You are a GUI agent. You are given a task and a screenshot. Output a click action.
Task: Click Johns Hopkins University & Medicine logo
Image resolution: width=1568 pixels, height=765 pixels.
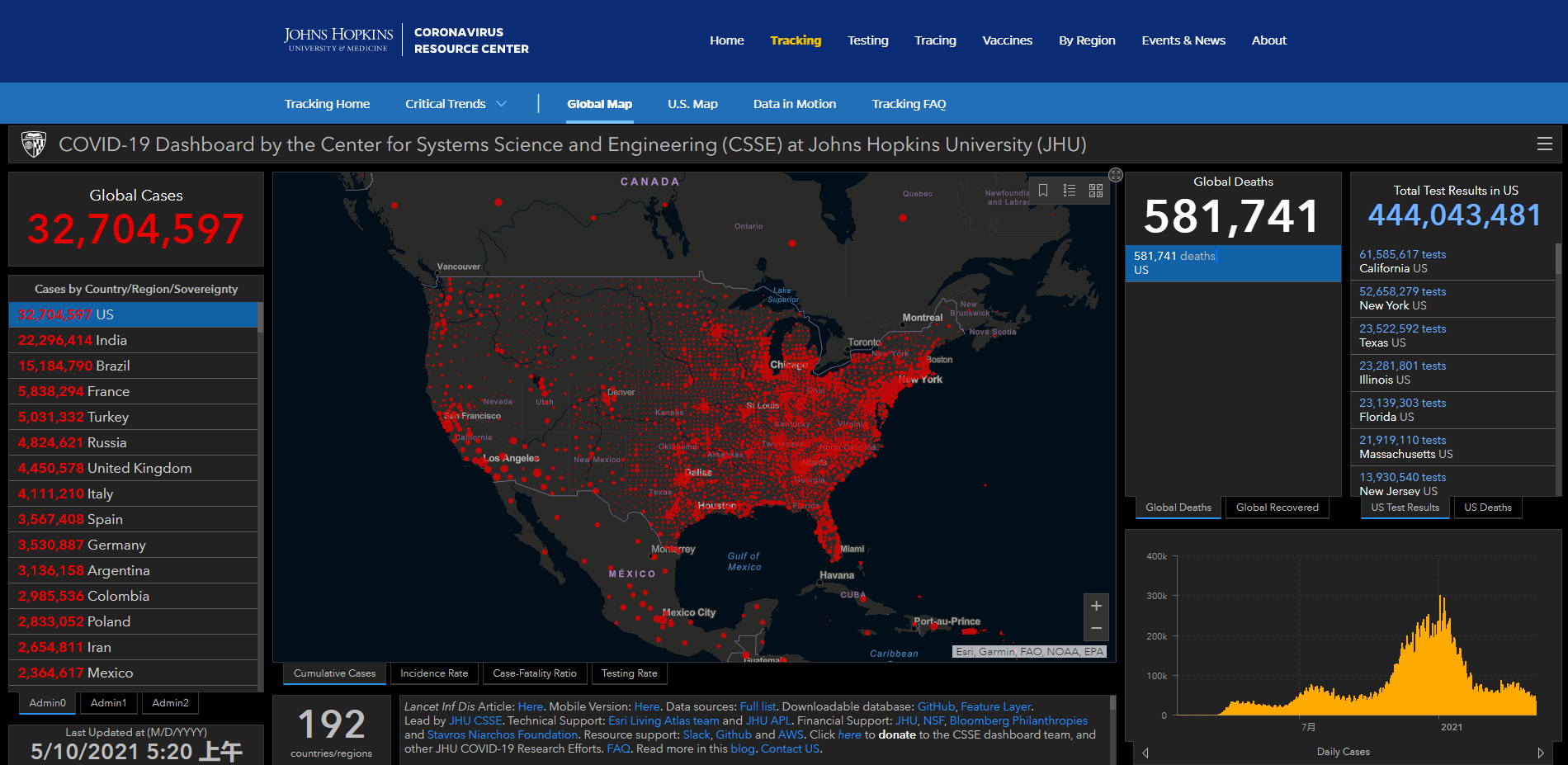click(338, 40)
